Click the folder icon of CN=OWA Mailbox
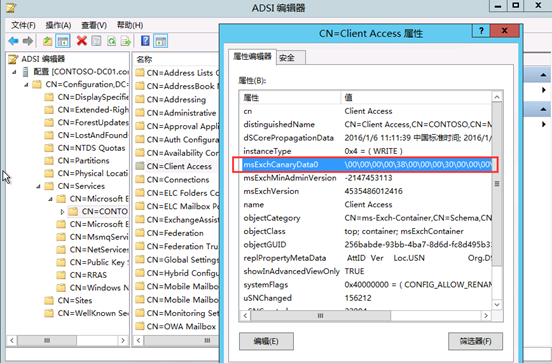 140,326
